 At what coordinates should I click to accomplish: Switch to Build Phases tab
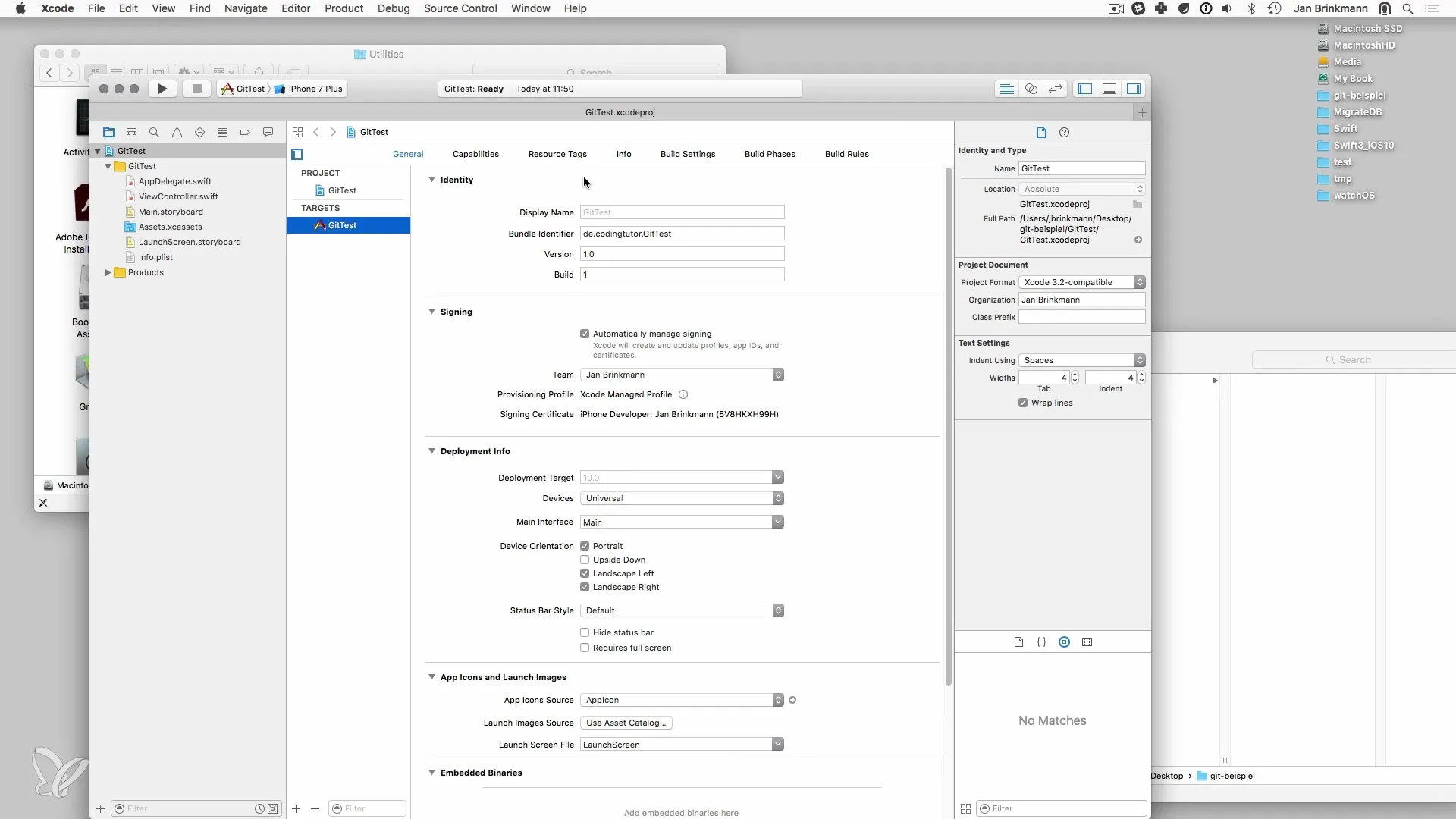pos(770,154)
